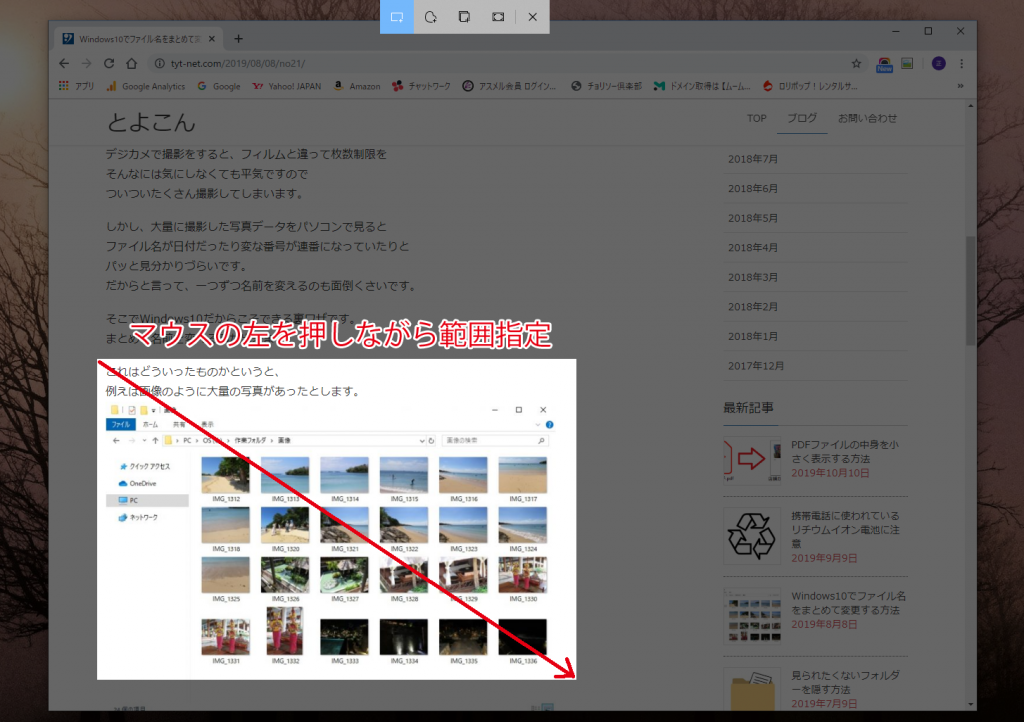Open Yahoo! JAPAN bookmark
The width and height of the screenshot is (1024, 722).
coord(287,86)
